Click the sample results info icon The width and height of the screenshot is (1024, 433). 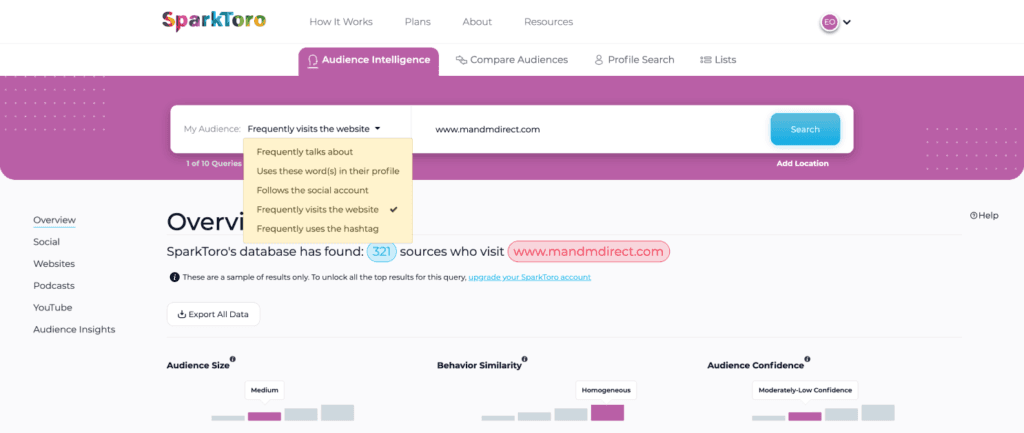[x=174, y=277]
